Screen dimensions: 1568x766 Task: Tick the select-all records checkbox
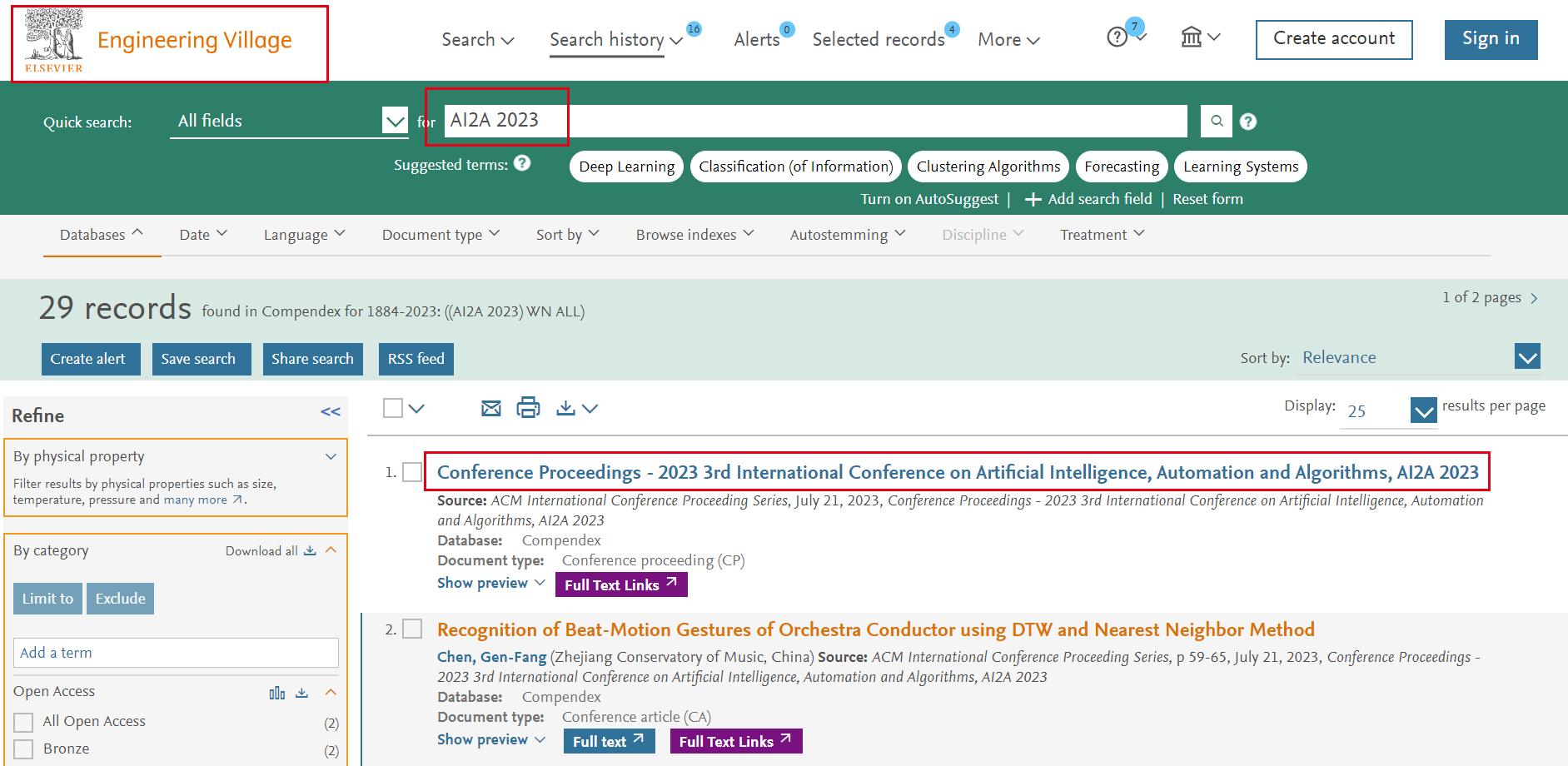click(393, 408)
